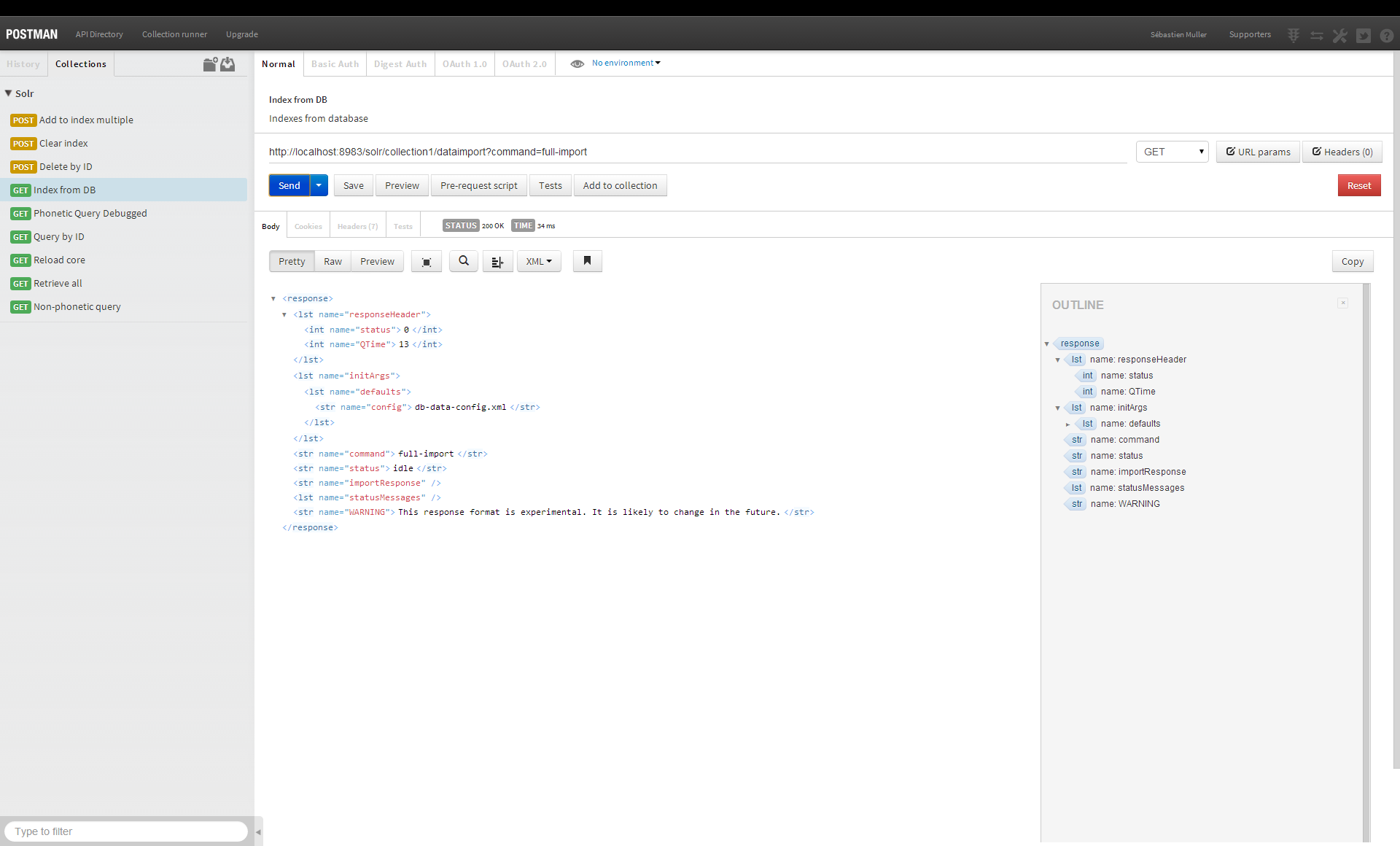
Task: Open Supporters link
Action: click(x=1250, y=34)
